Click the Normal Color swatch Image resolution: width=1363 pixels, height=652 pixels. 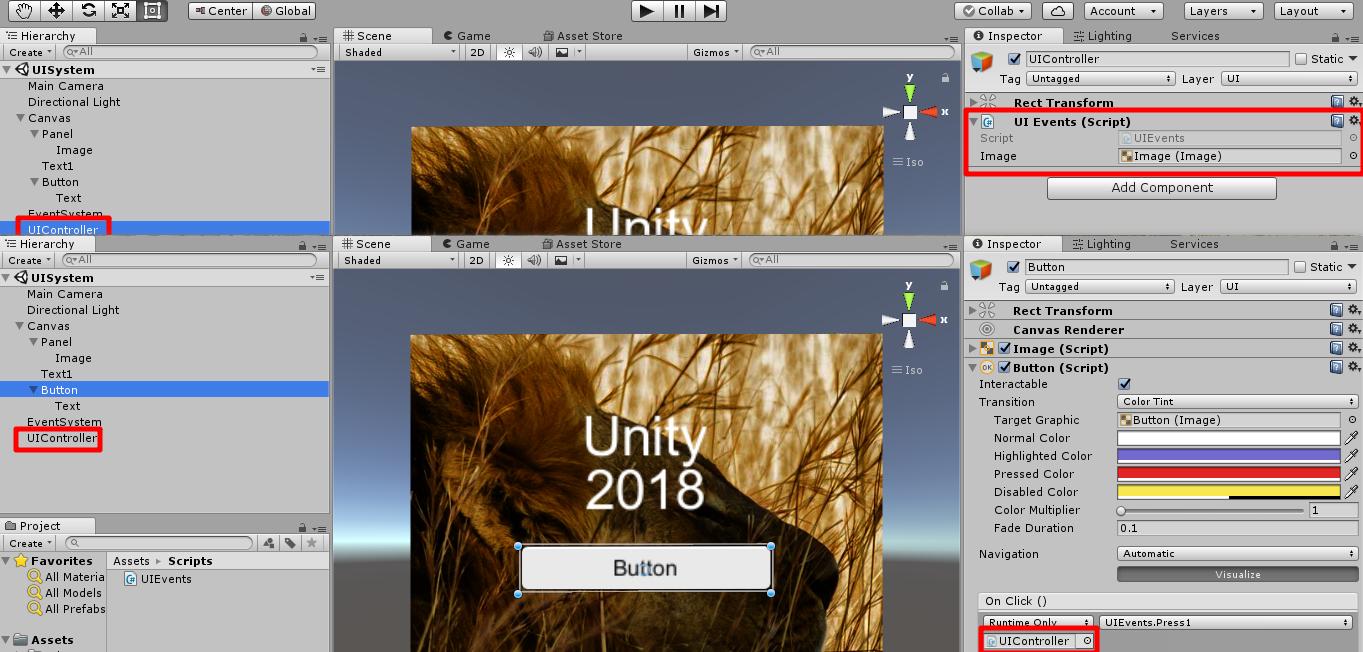(1229, 438)
